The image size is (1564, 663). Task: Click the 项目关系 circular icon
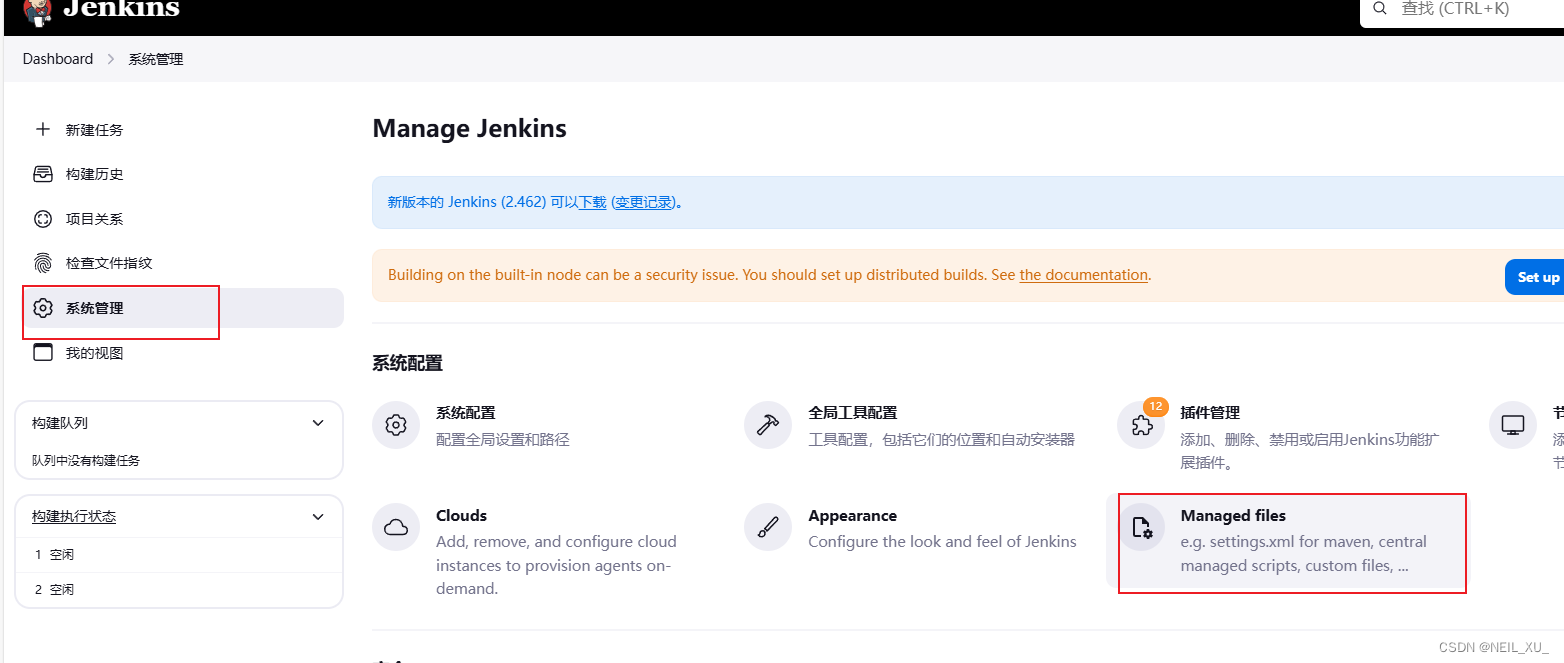42,219
